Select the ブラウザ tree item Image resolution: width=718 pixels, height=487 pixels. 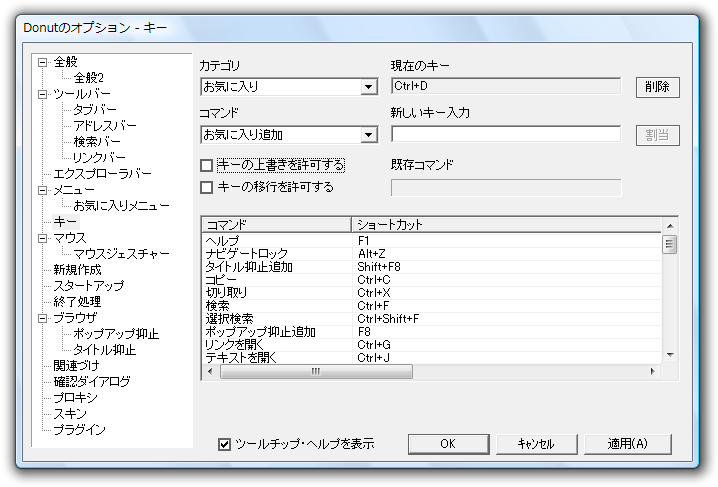76,318
